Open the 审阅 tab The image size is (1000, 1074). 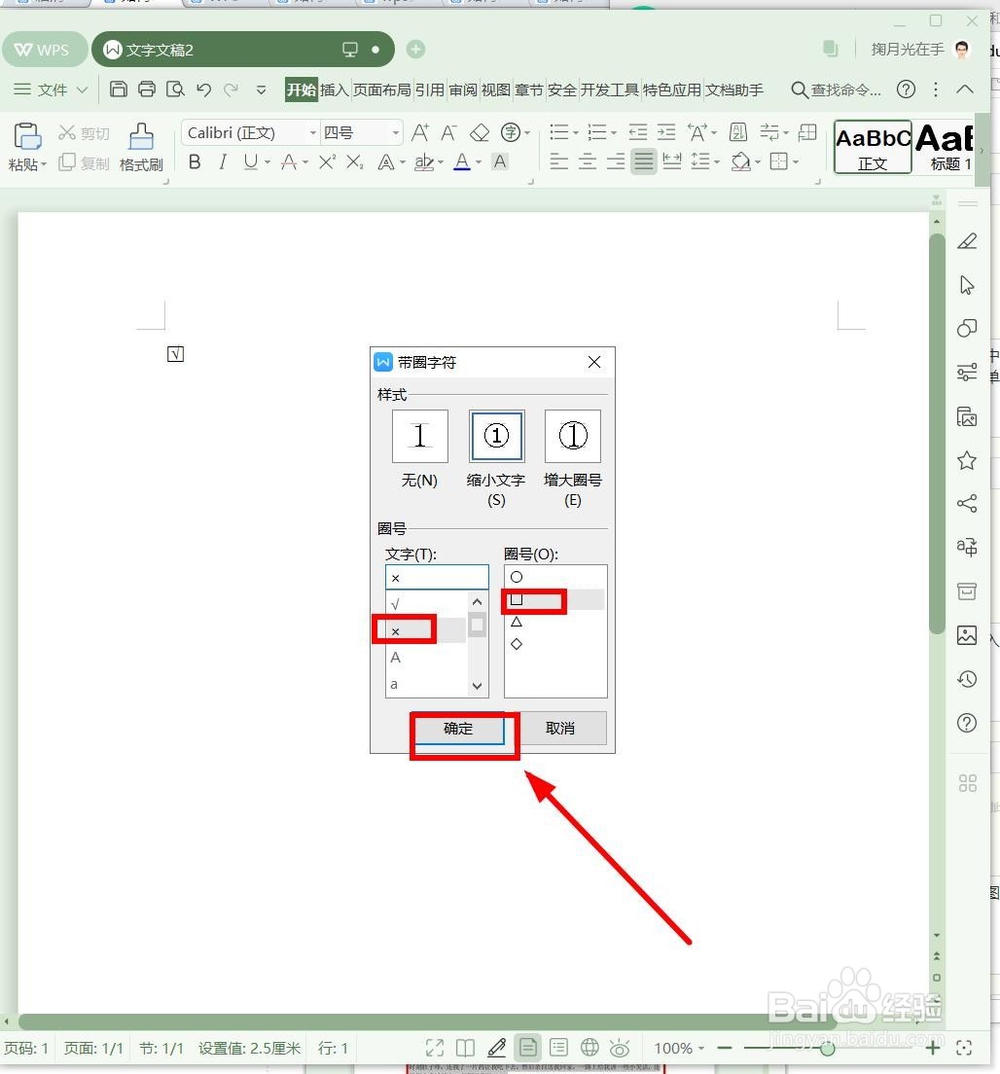tap(463, 90)
